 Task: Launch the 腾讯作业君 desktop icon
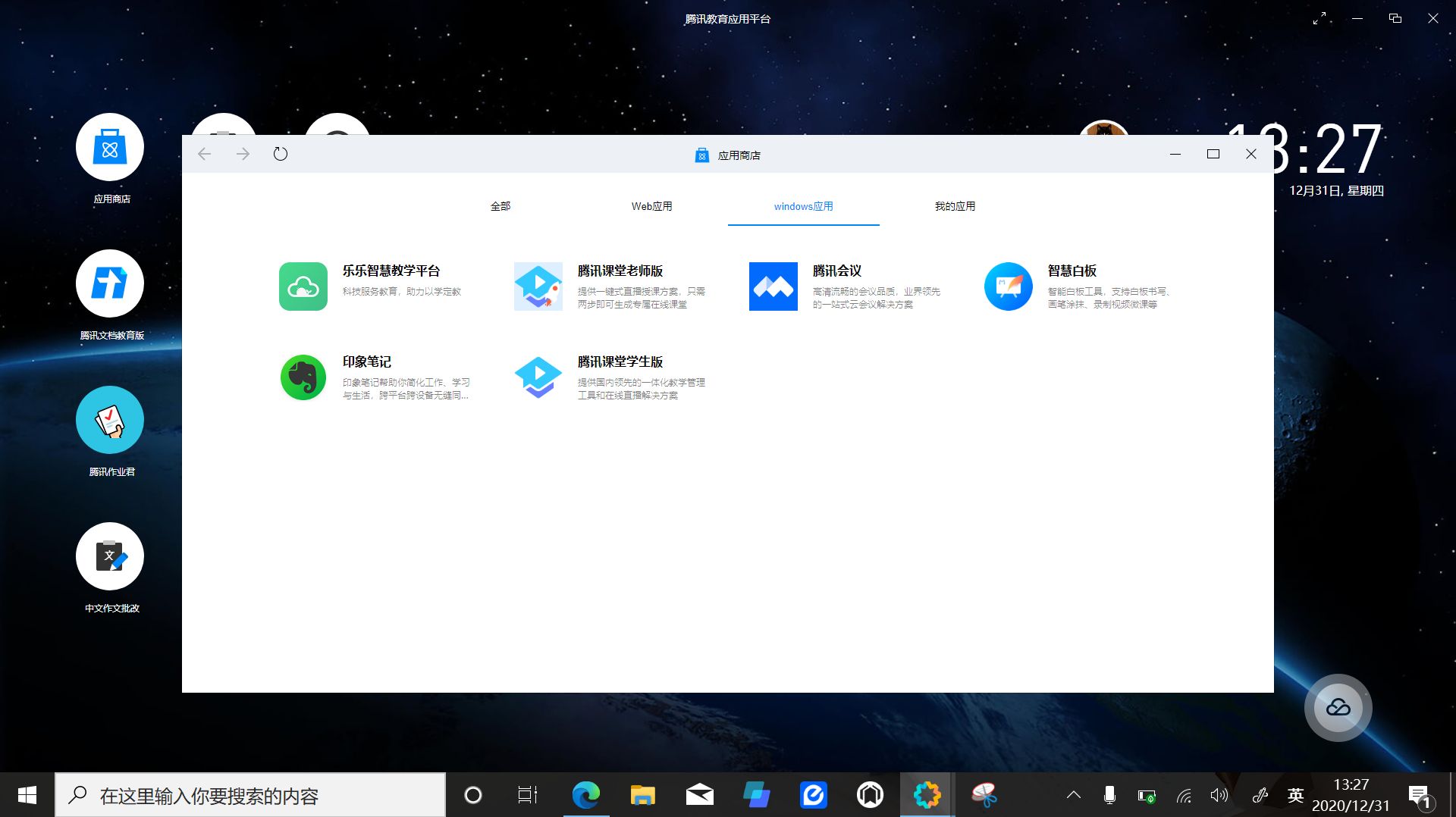pos(110,420)
